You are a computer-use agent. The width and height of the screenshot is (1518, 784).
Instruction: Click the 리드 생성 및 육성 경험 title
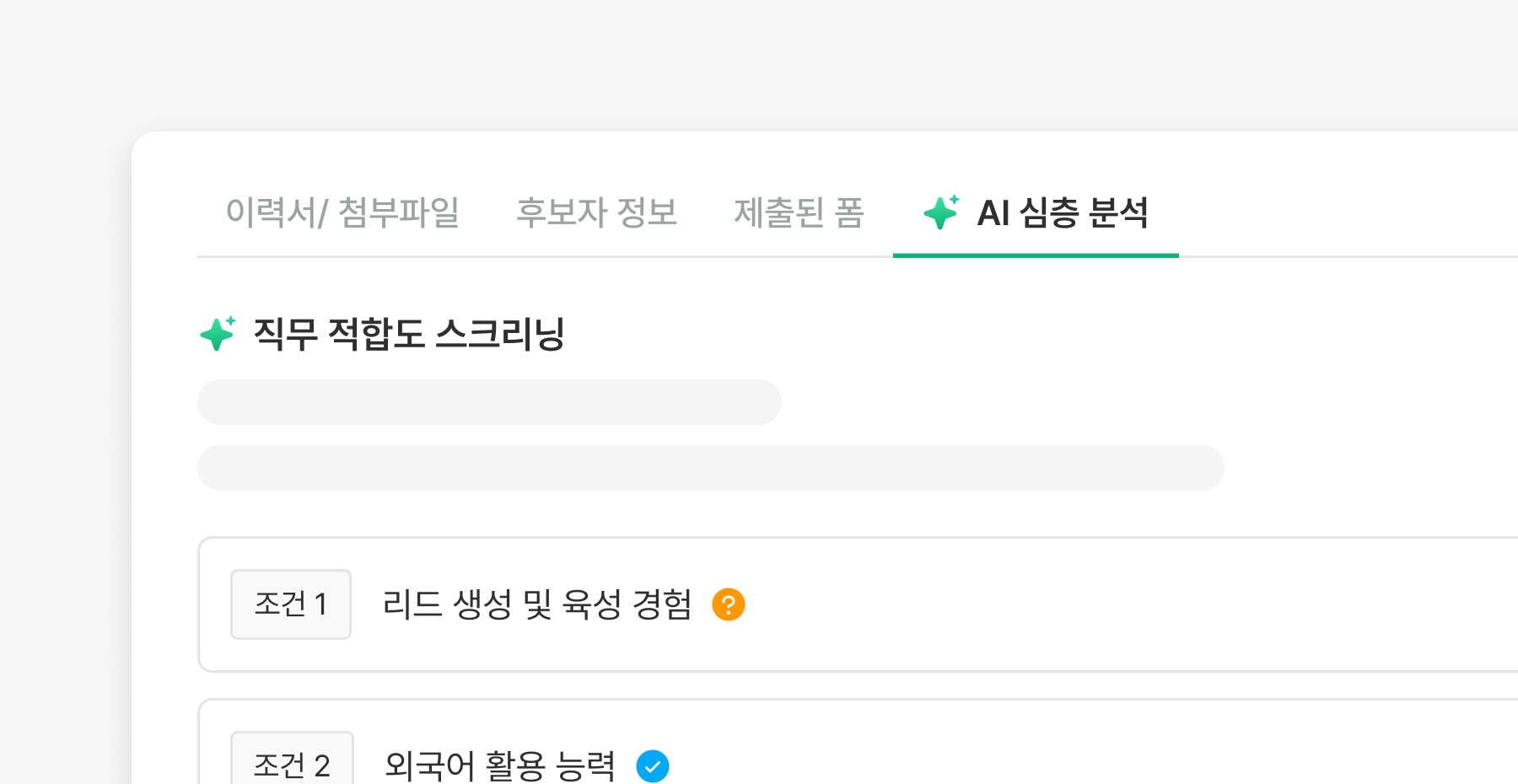pos(536,604)
